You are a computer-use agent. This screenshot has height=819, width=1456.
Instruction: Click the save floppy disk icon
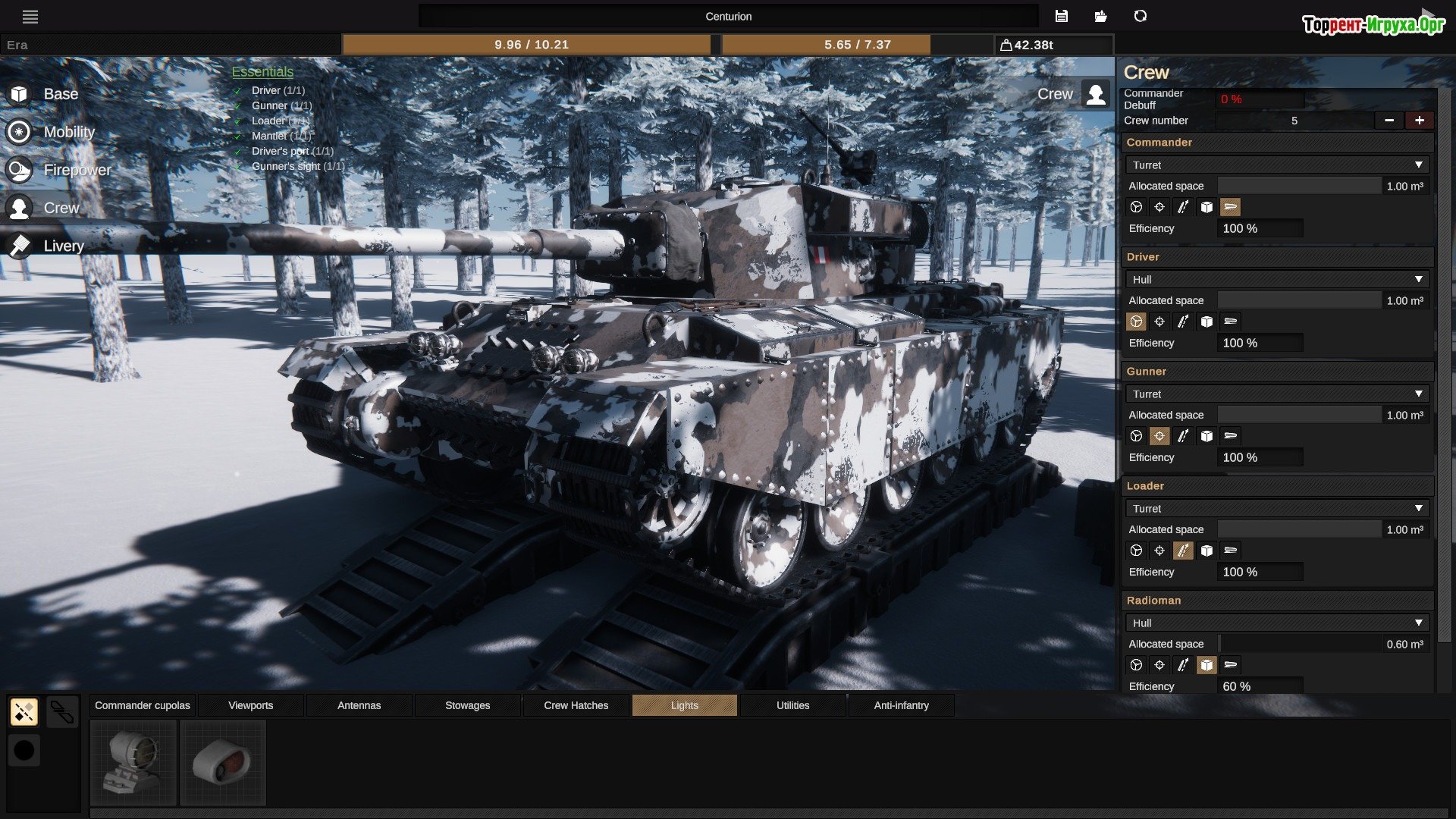point(1062,17)
